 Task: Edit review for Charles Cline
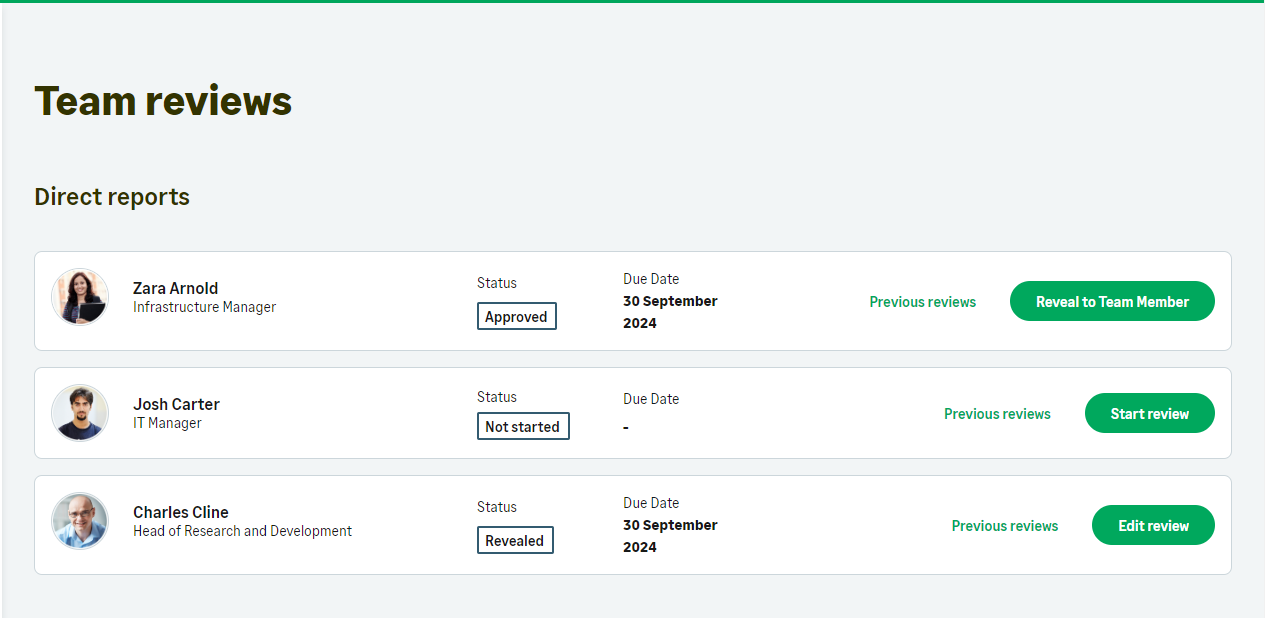(1153, 525)
